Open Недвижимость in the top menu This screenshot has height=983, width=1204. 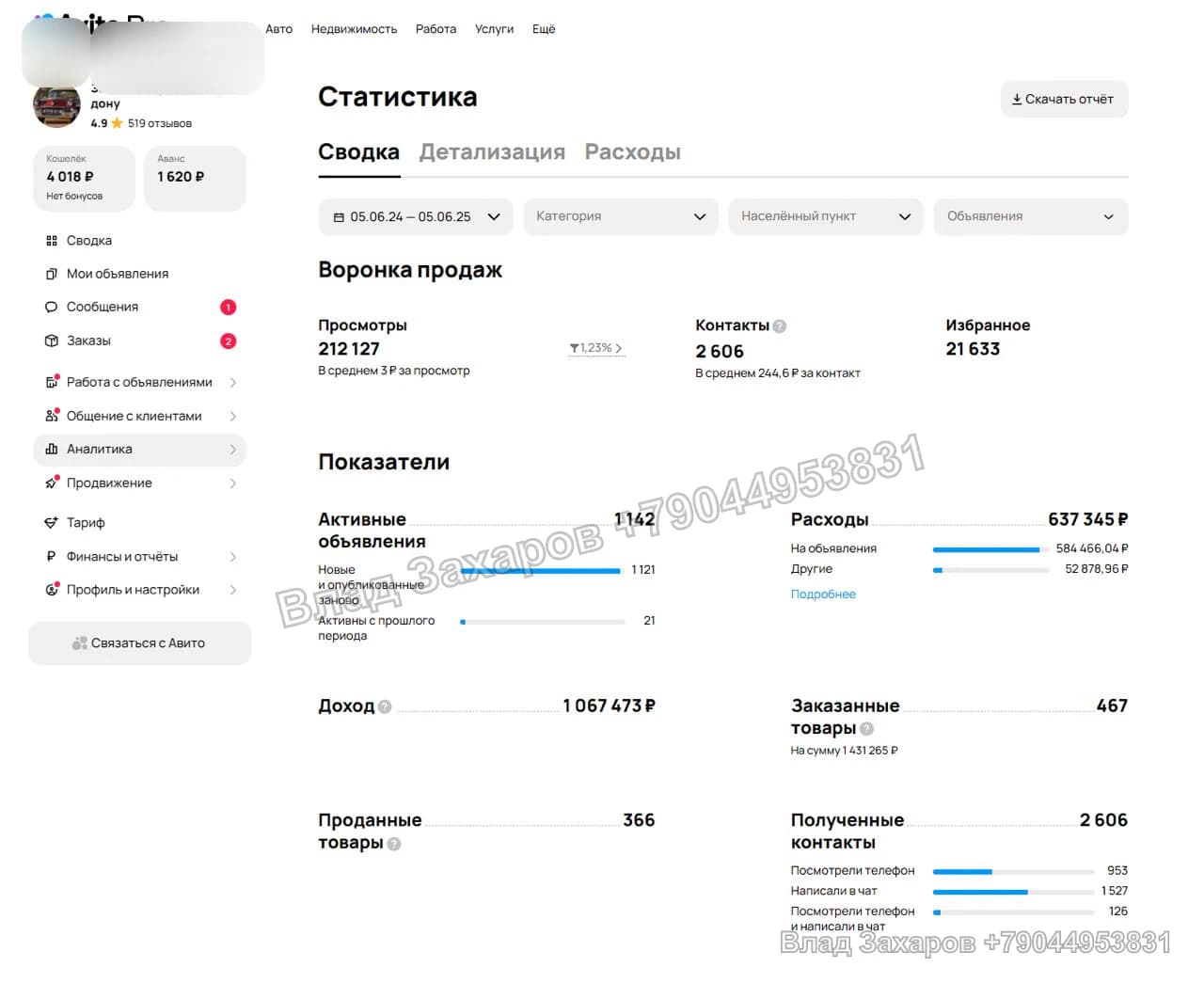[354, 29]
